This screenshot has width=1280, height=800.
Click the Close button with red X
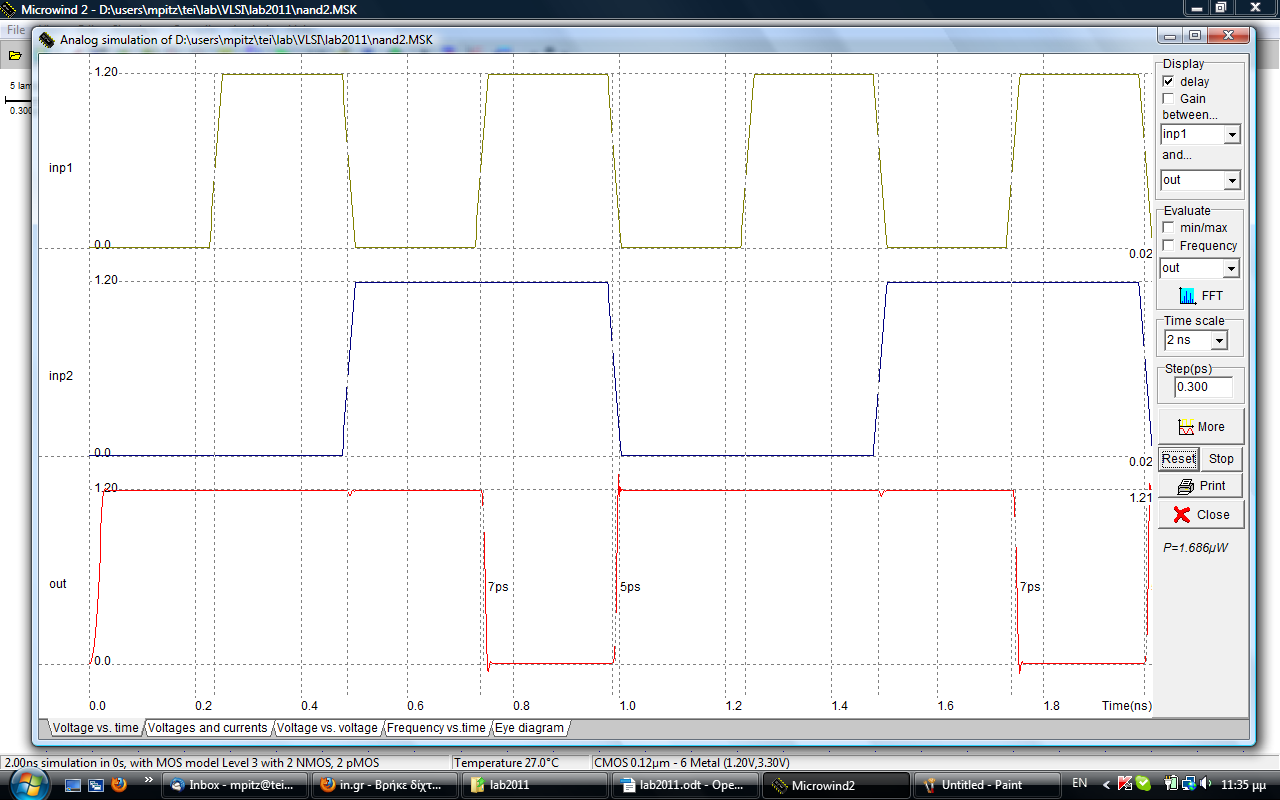click(1201, 514)
